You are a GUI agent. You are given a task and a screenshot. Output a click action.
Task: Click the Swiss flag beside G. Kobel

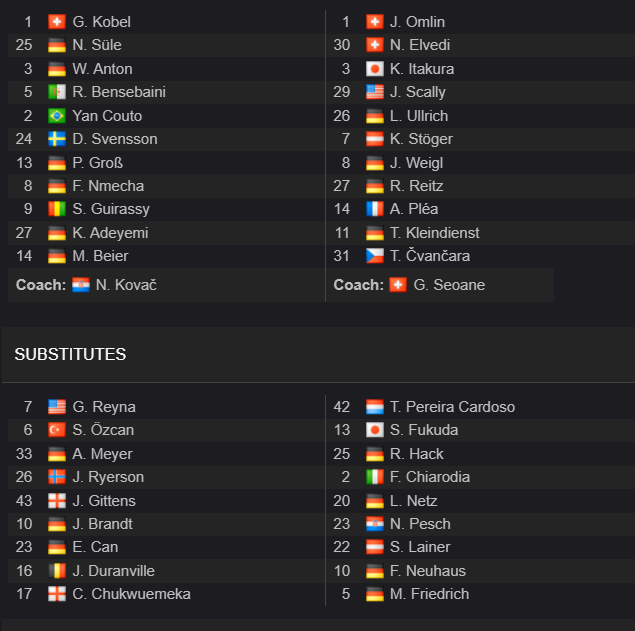pos(57,22)
